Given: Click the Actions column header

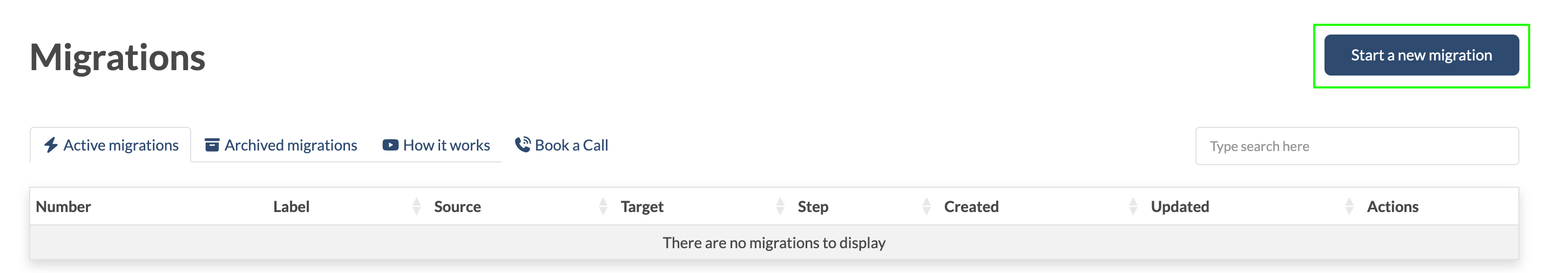Looking at the screenshot, I should [x=1392, y=207].
